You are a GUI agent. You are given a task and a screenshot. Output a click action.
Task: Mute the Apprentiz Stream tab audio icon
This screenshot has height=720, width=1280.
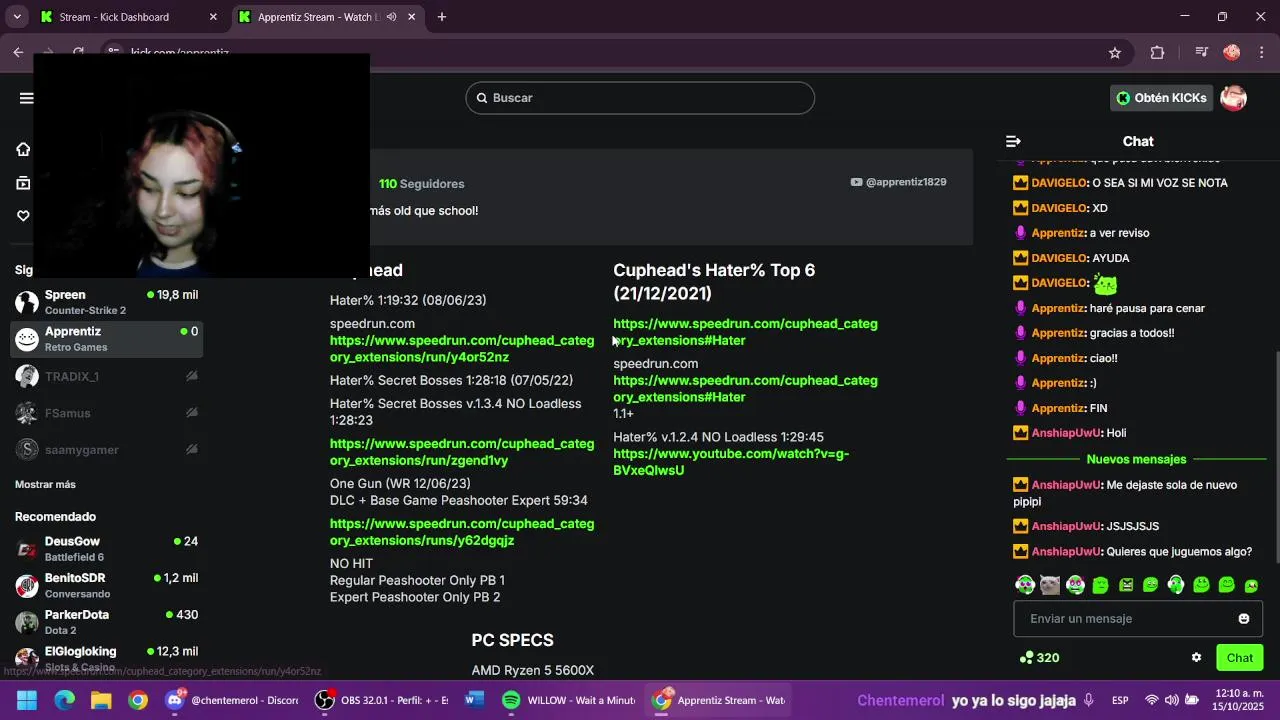pos(391,17)
